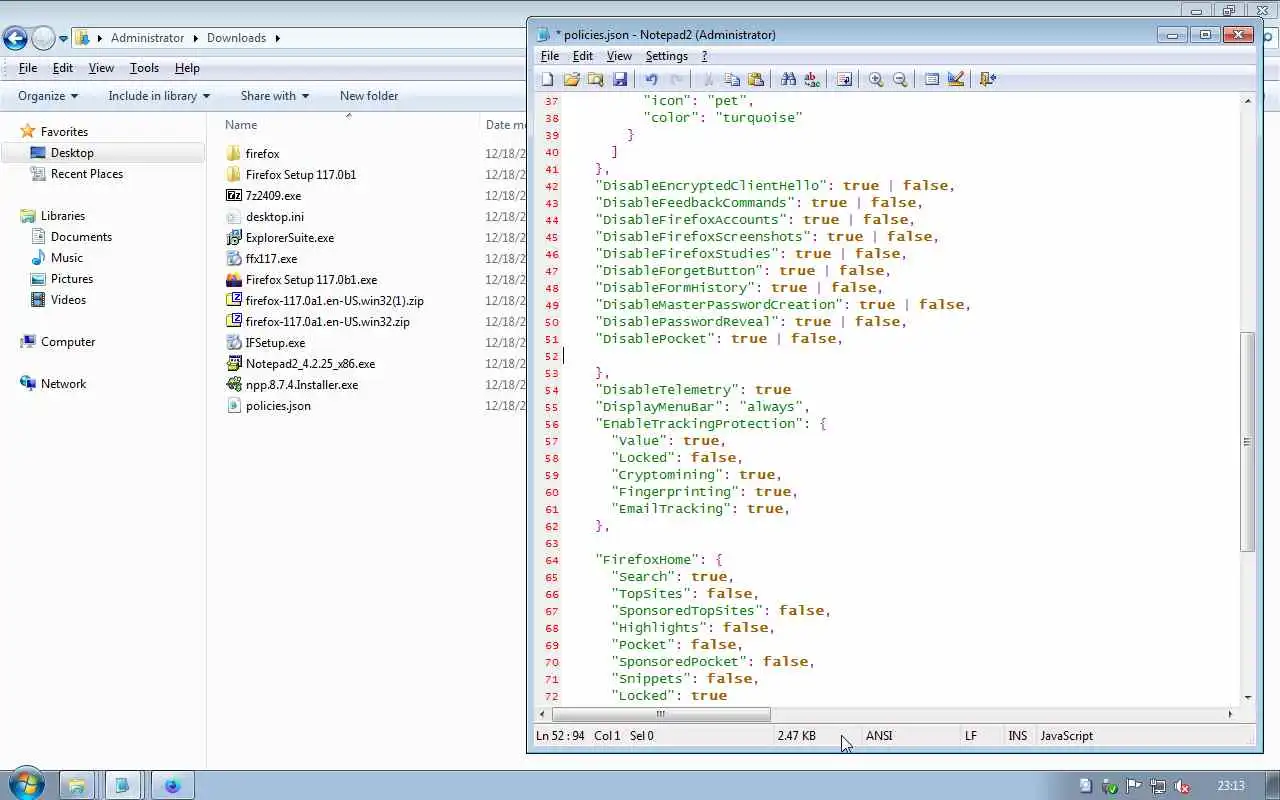Image resolution: width=1280 pixels, height=800 pixels.
Task: Click the exit door icon in Notepad2 toolbar
Action: click(988, 79)
